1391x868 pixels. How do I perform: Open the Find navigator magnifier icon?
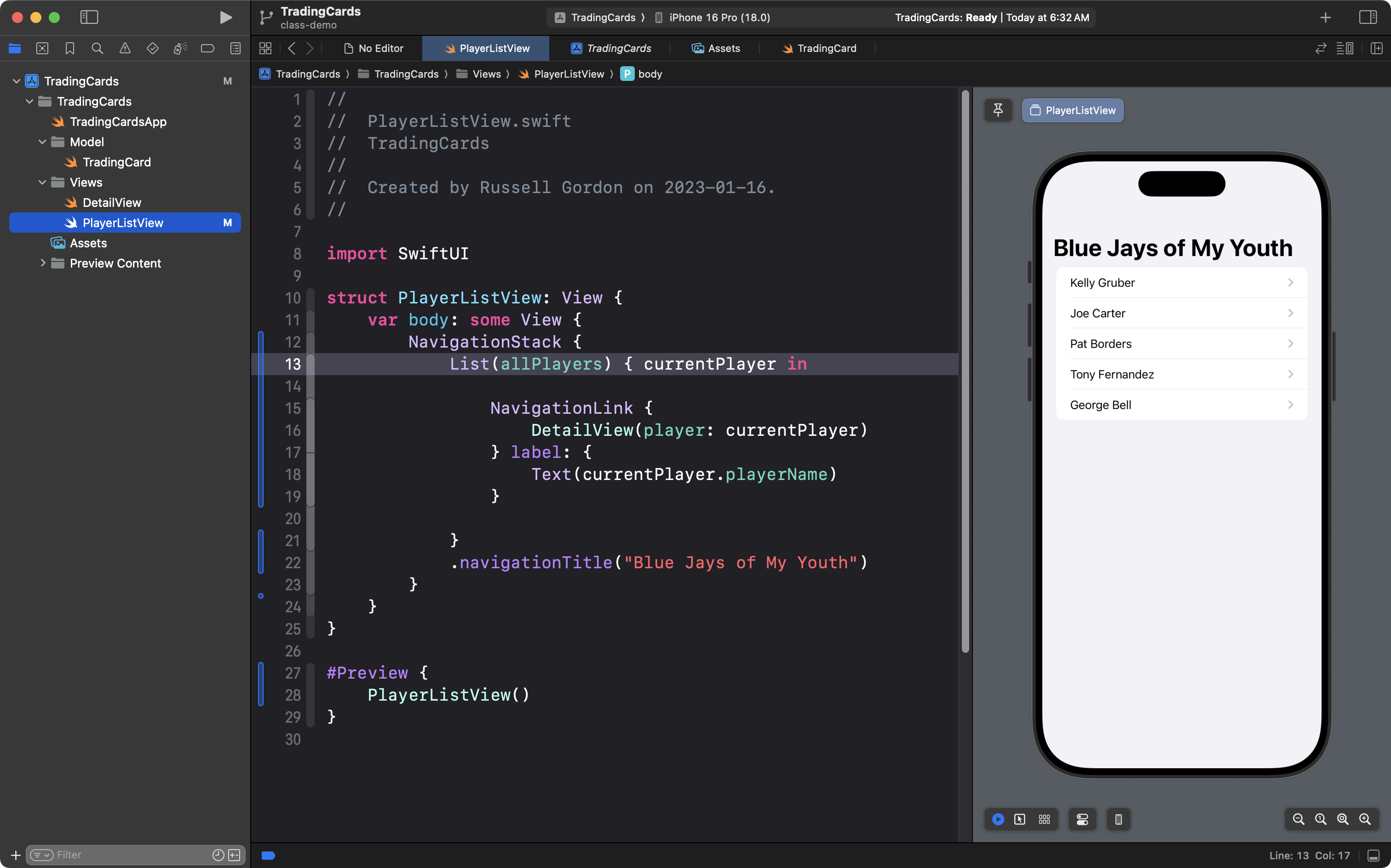(x=97, y=48)
